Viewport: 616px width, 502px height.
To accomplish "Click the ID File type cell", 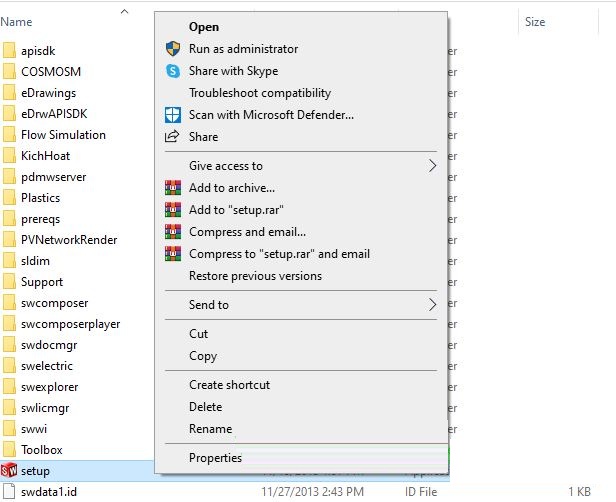I will (x=421, y=492).
